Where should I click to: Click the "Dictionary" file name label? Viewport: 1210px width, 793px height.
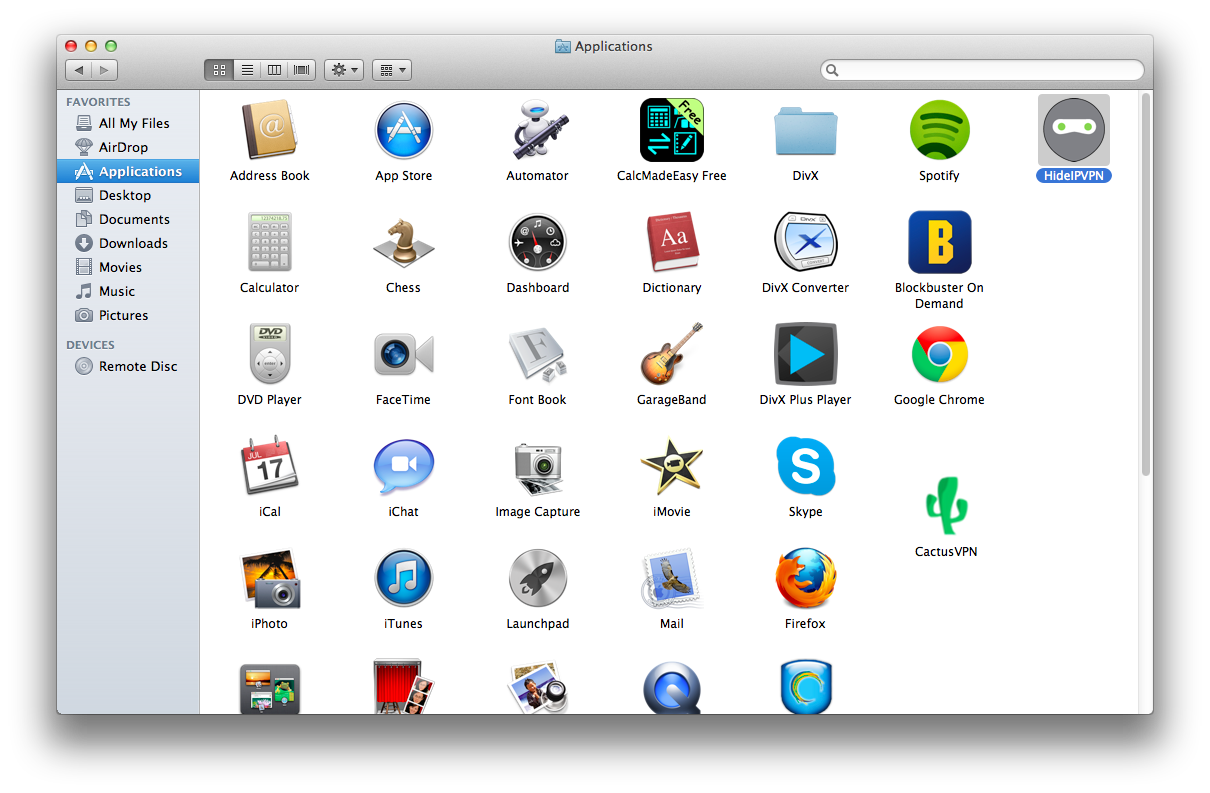coord(672,288)
